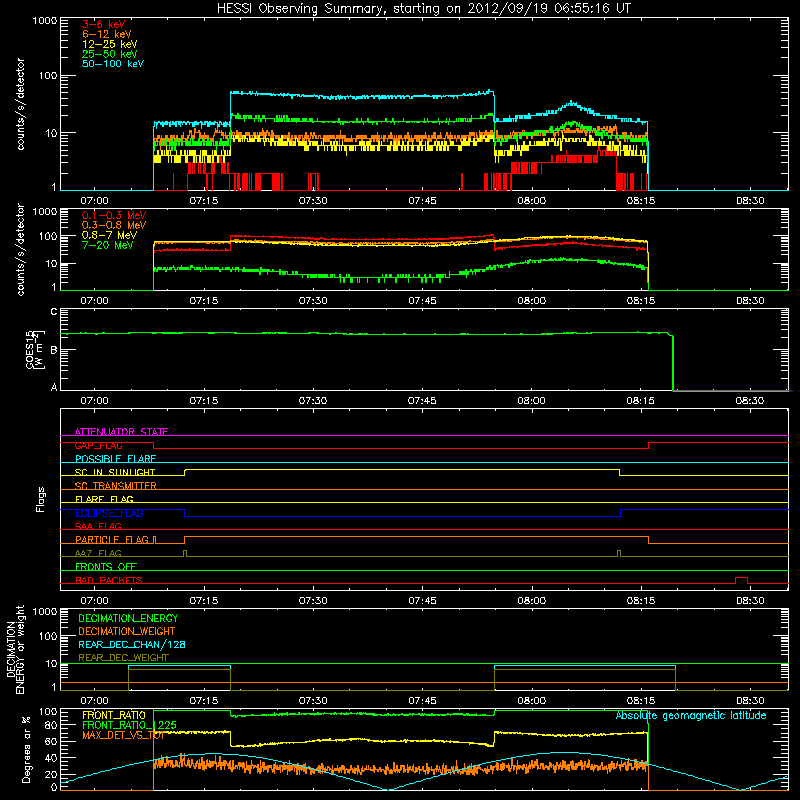Viewport: 800px width, 800px height.
Task: Click the Degrees or % axis label
Action: [x=26, y=749]
